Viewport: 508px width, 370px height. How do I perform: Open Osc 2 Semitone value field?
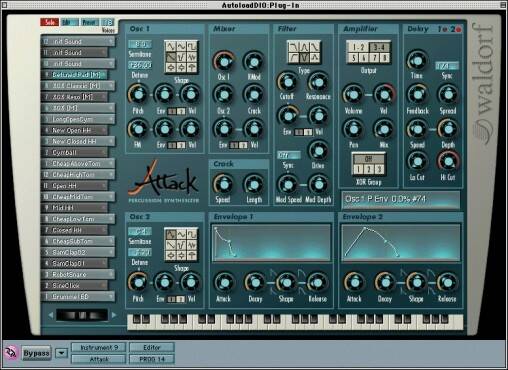point(140,231)
